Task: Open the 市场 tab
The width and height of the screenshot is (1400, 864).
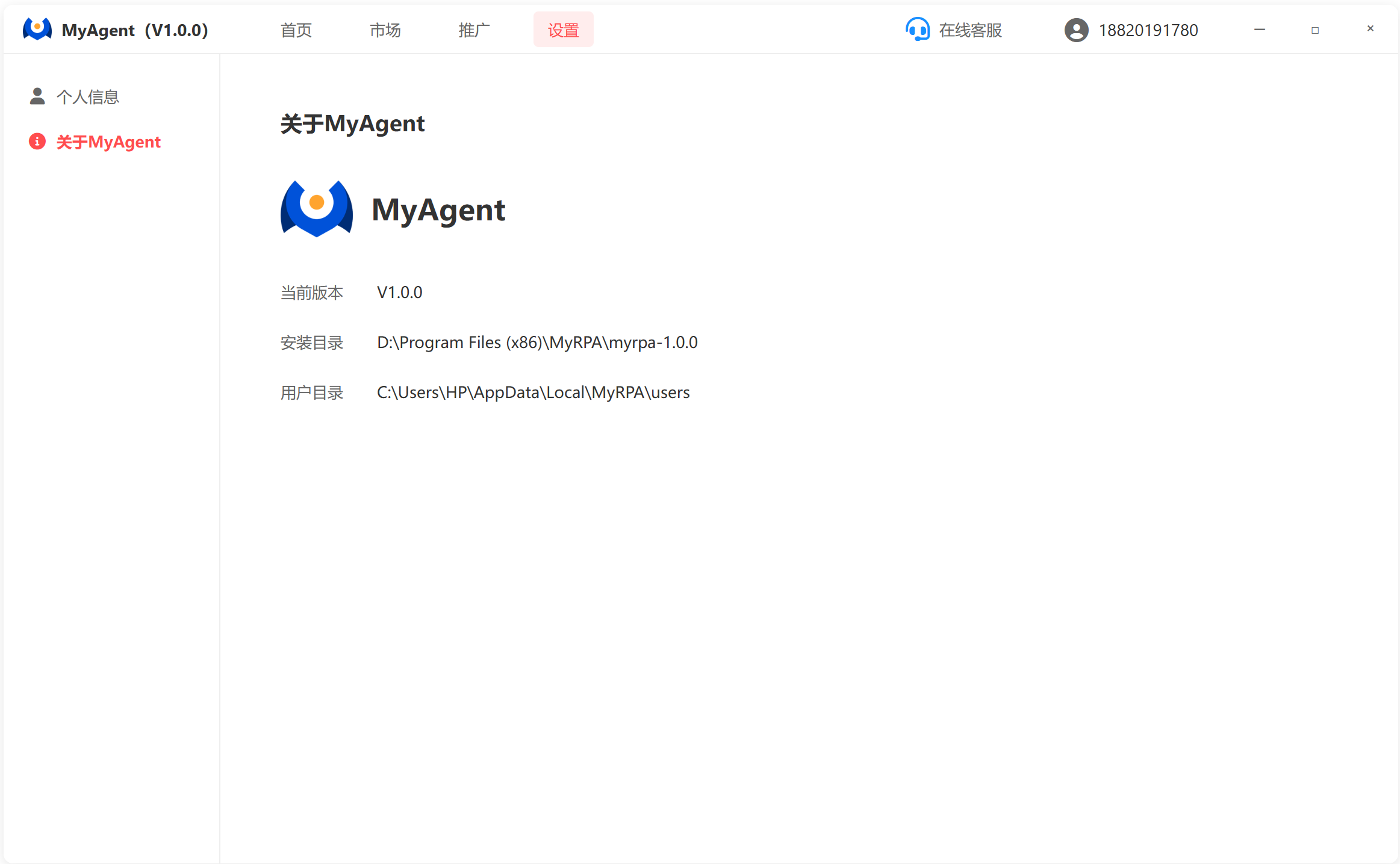Action: [385, 30]
